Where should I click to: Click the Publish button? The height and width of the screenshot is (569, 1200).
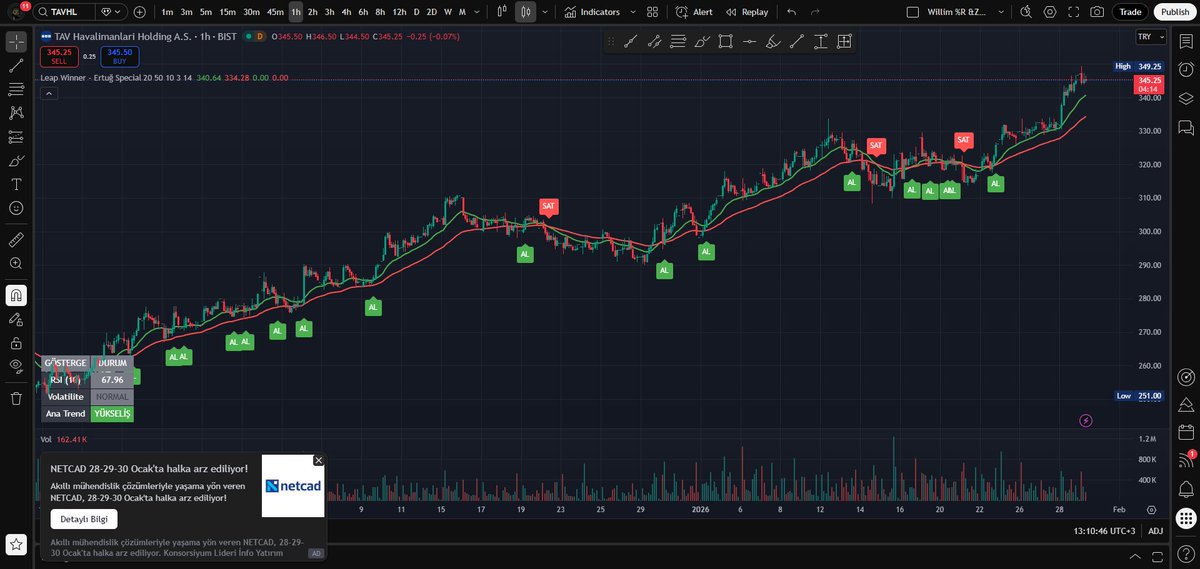[1175, 12]
